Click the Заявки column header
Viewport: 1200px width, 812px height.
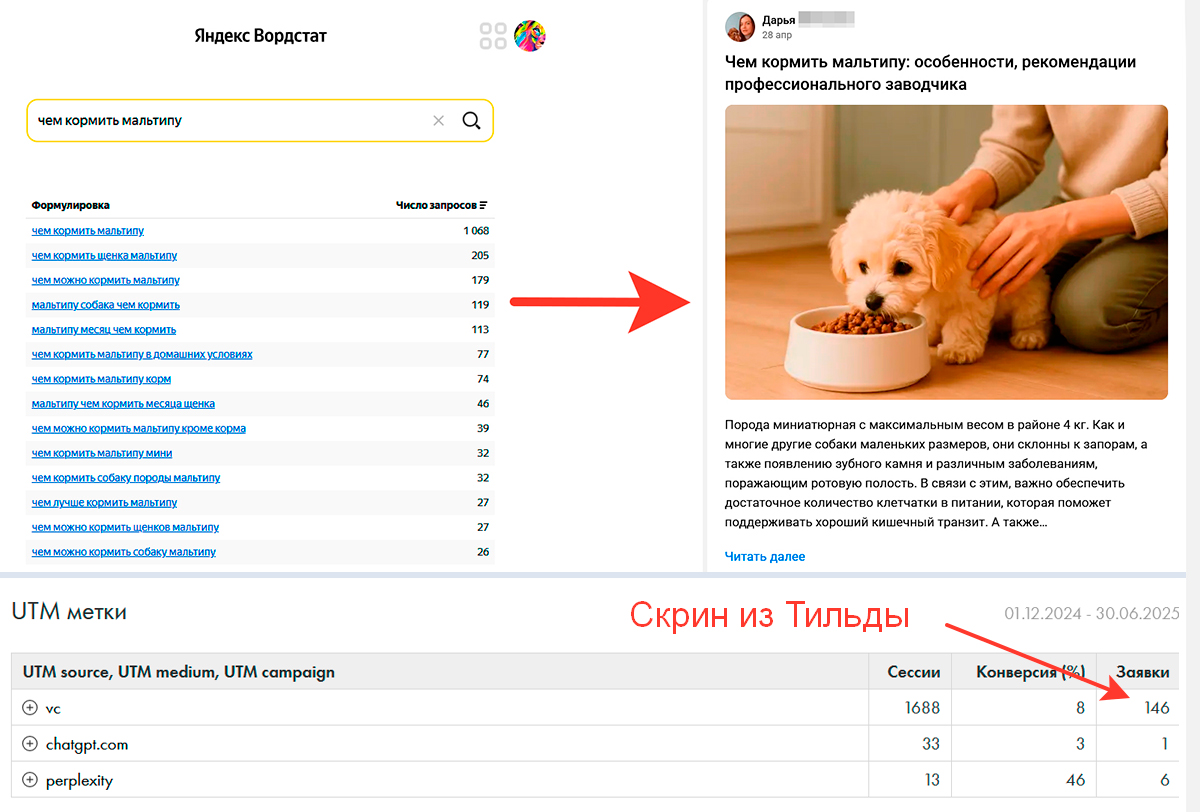(x=1143, y=672)
